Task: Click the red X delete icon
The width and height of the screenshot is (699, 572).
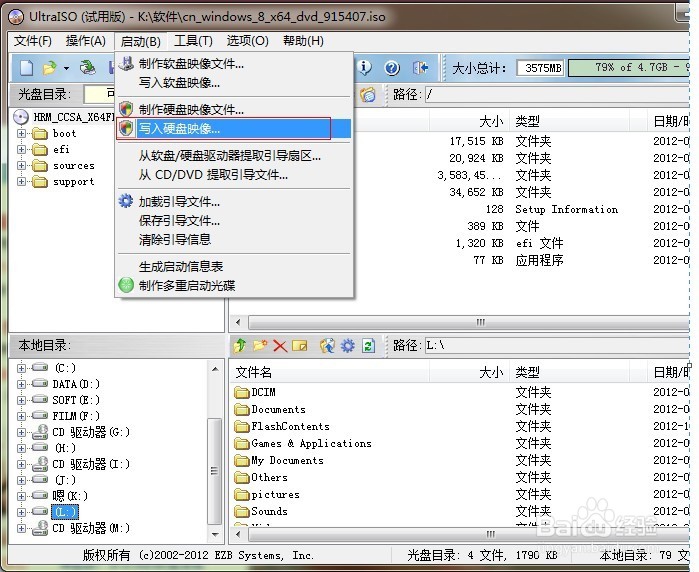Action: 280,346
